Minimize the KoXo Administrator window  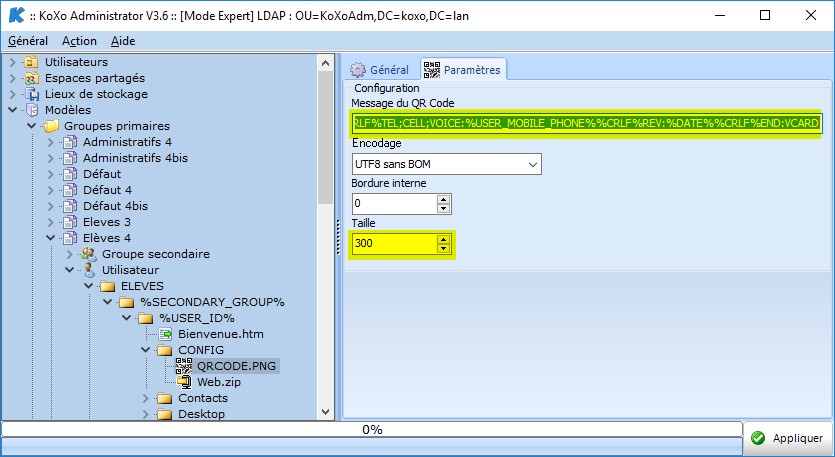(719, 15)
